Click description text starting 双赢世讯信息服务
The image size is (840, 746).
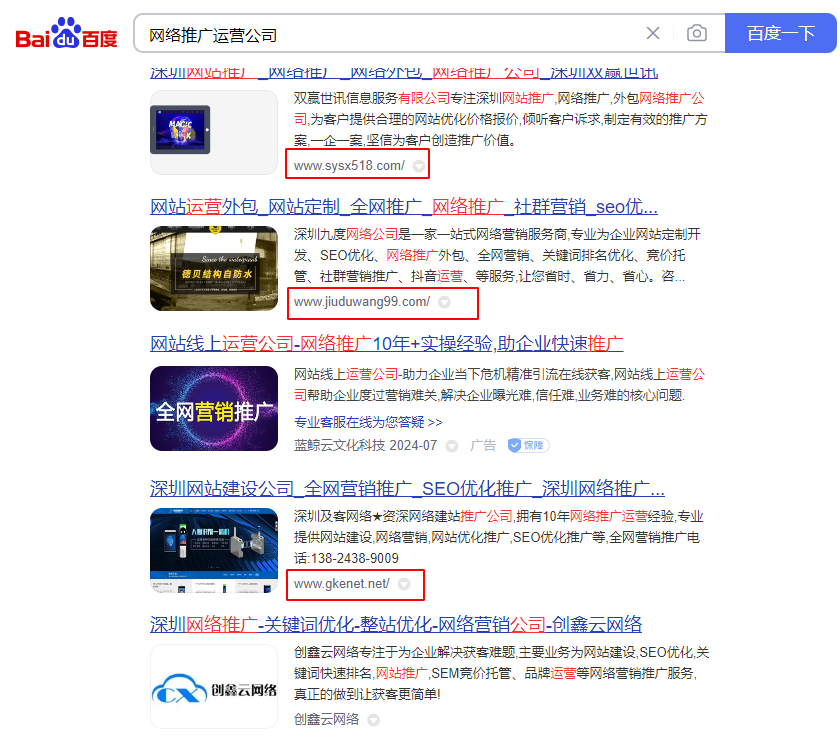click(501, 119)
